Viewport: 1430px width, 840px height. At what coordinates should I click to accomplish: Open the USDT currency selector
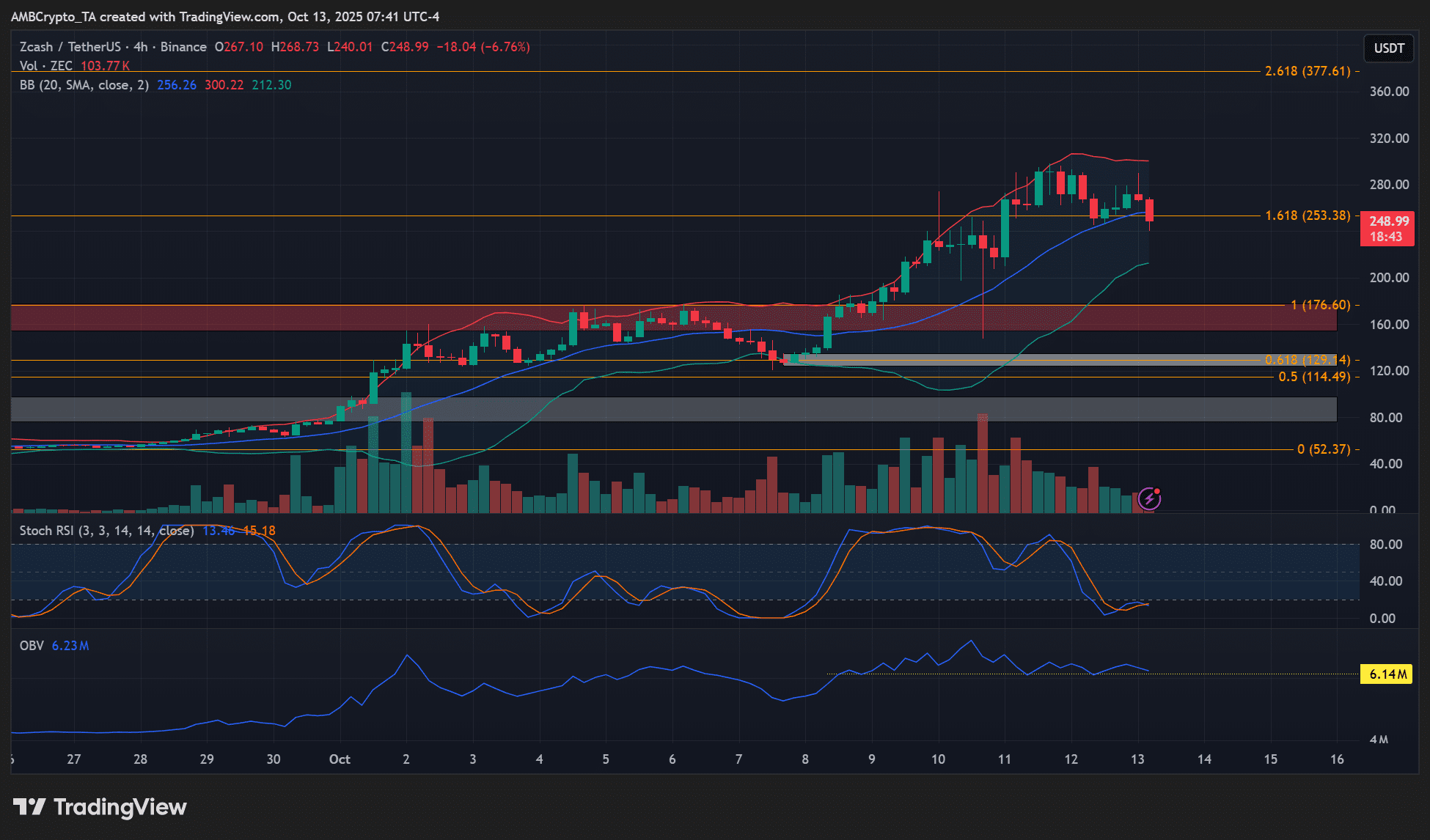[x=1388, y=48]
